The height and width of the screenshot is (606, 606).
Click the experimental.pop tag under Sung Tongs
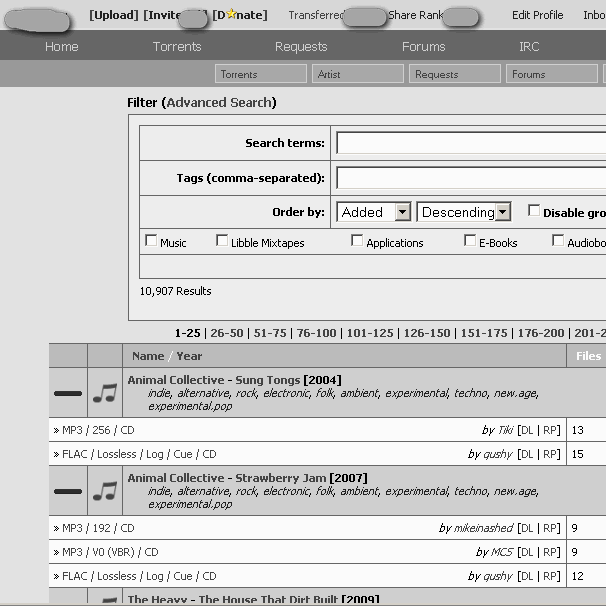190,406
